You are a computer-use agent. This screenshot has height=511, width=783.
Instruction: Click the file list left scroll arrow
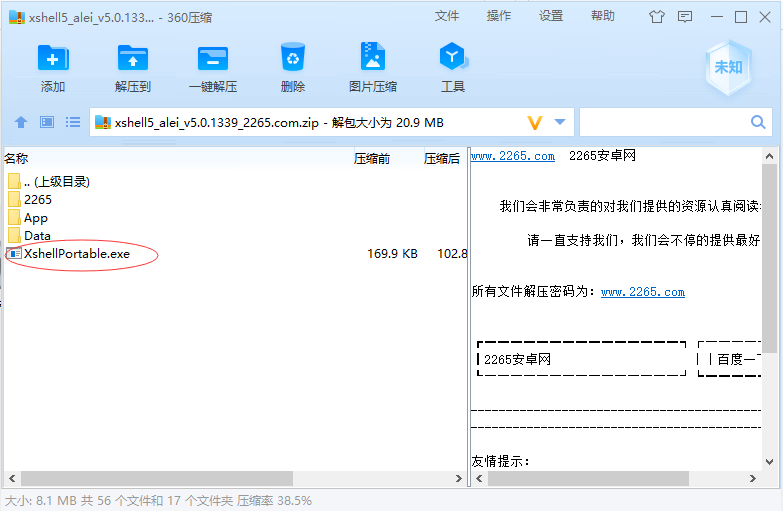pyautogui.click(x=12, y=479)
